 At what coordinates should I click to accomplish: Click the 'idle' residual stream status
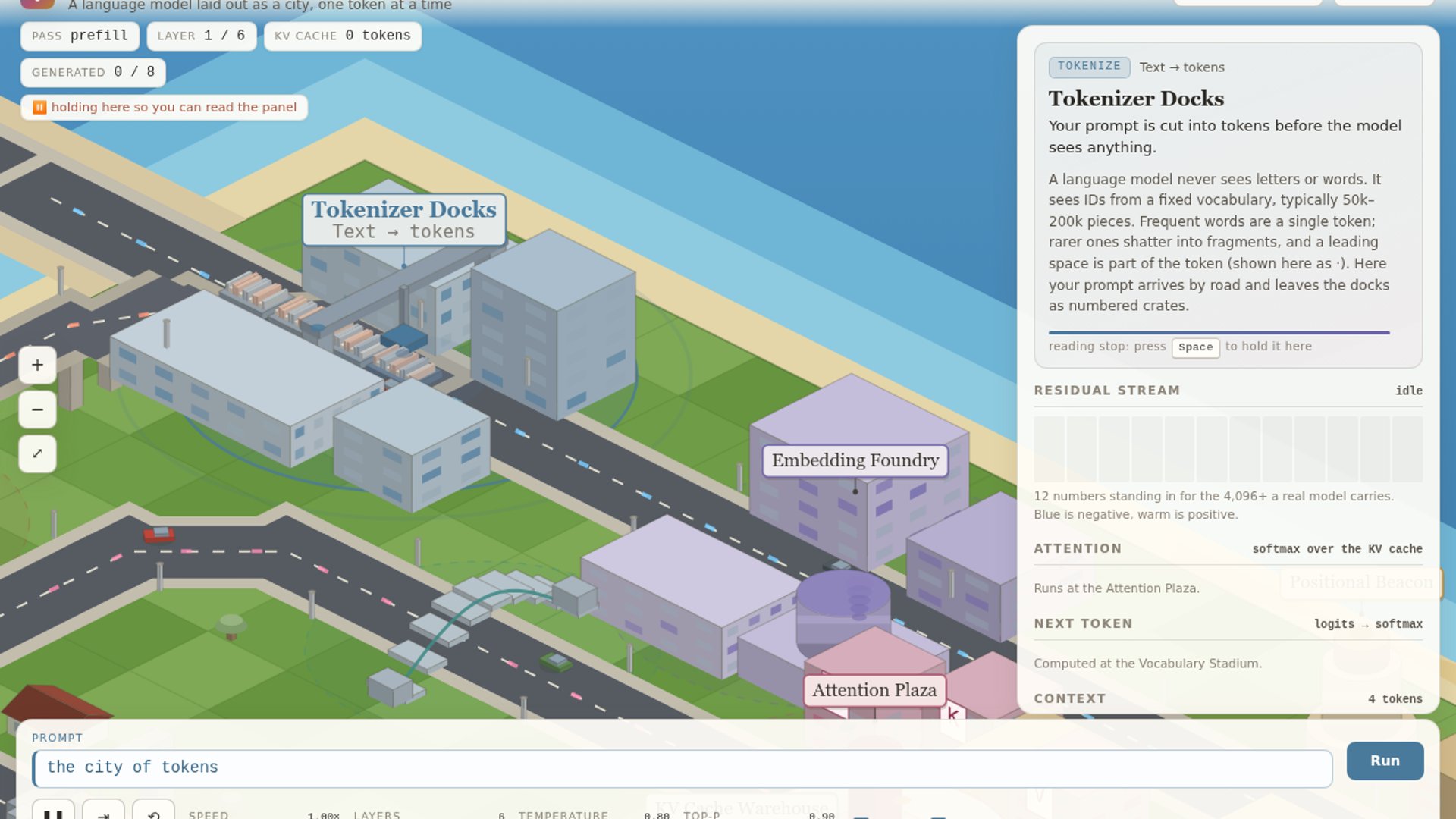tap(1409, 391)
